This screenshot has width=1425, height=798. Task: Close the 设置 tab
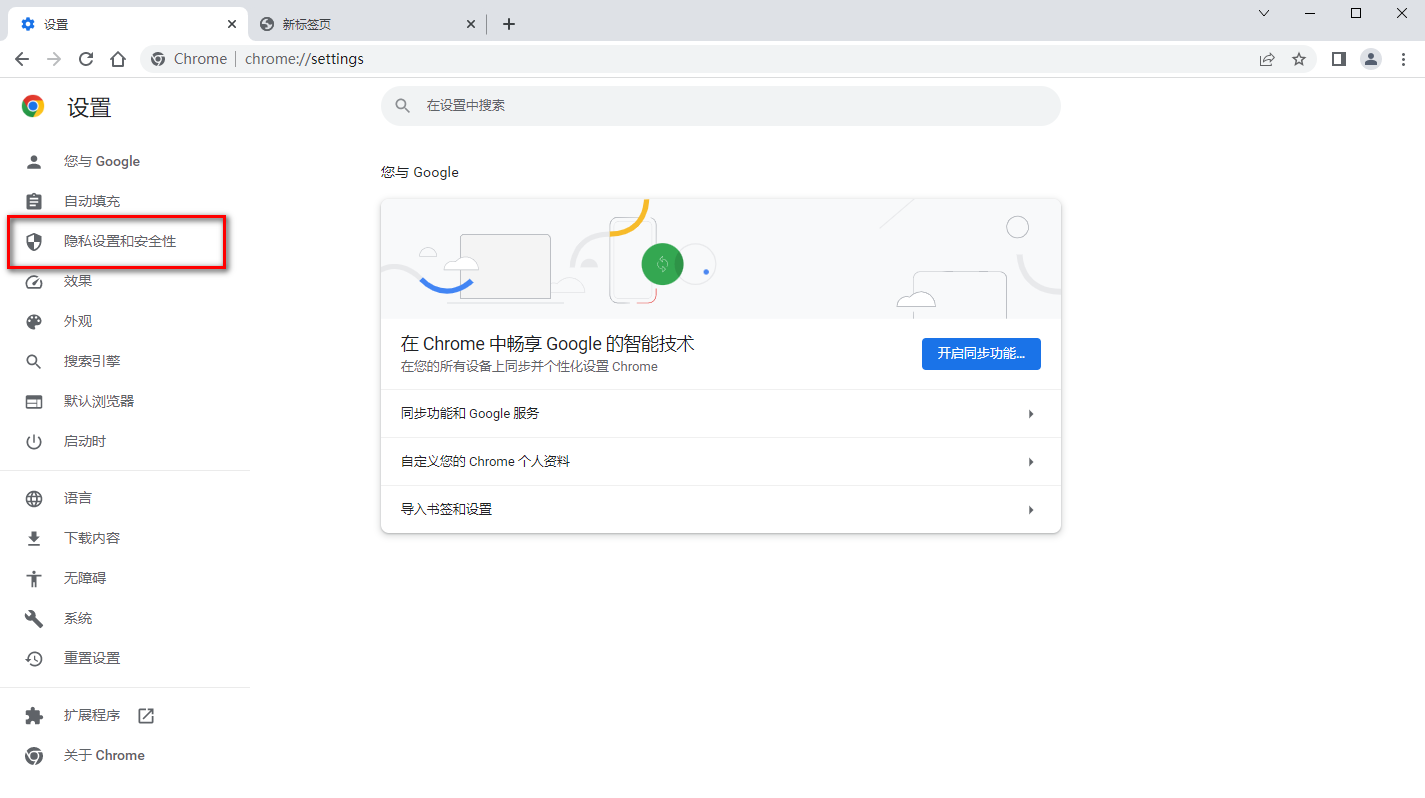click(232, 24)
